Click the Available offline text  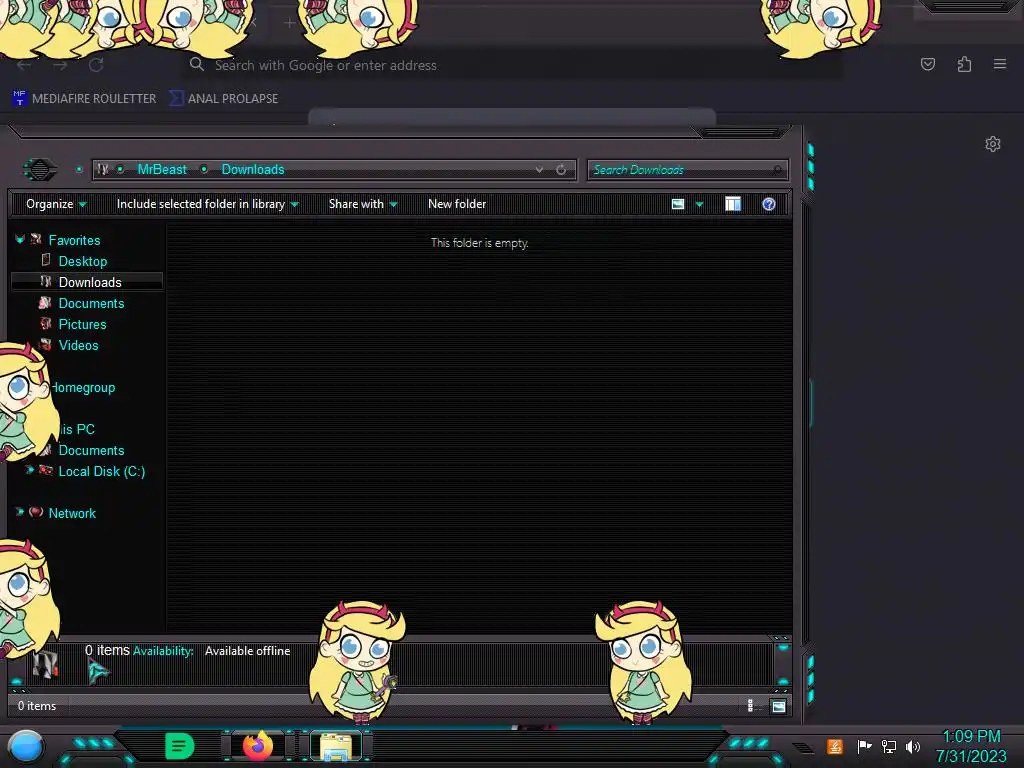[248, 651]
